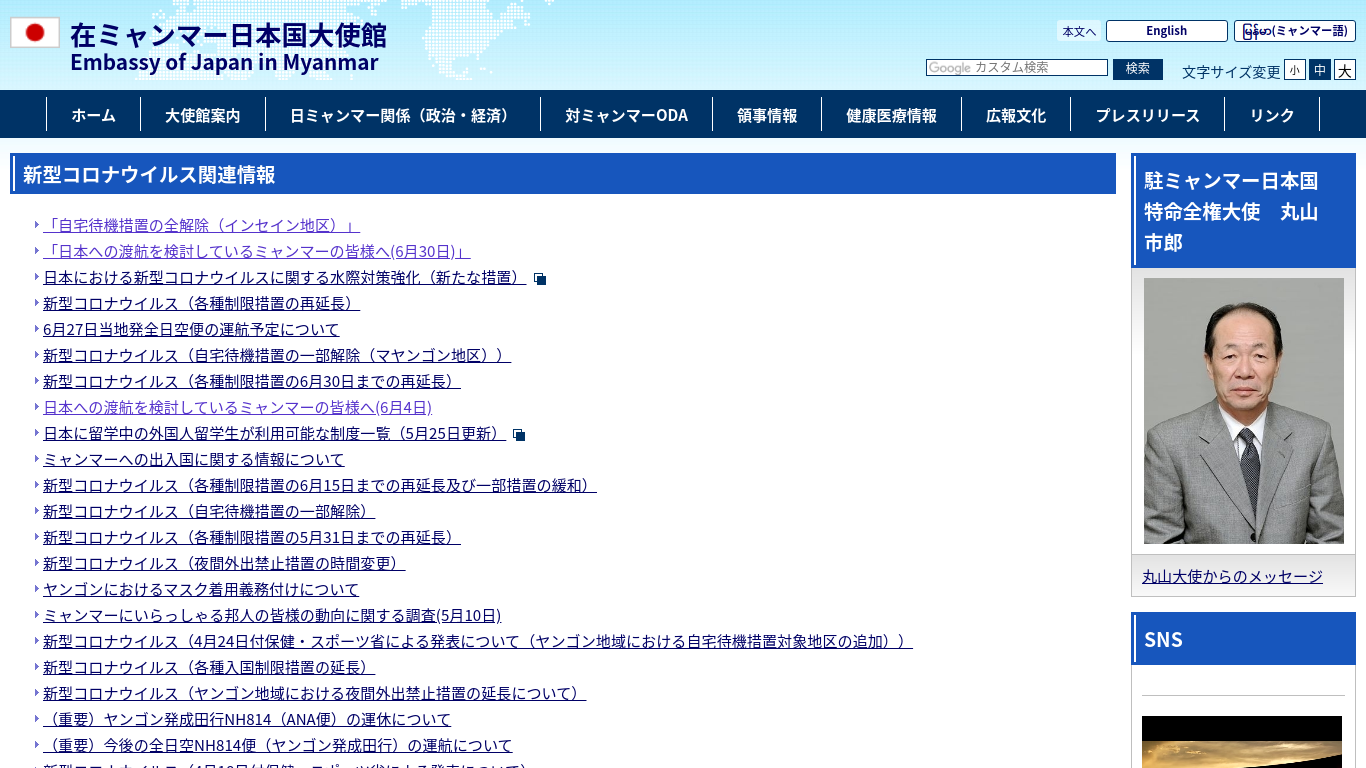This screenshot has width=1366, height=768.
Task: Open 外国人留学生が利用可能な制度一覧 link
Action: click(274, 433)
